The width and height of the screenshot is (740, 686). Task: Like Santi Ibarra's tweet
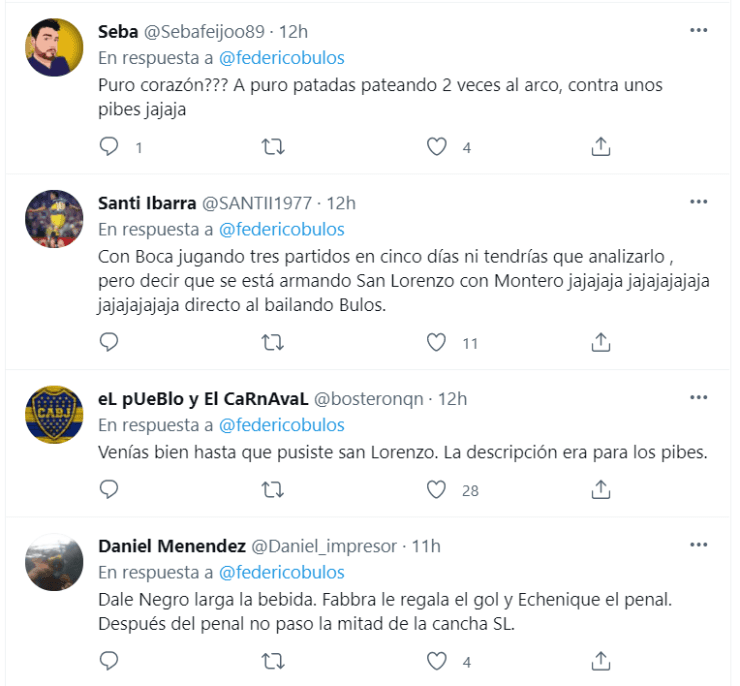[436, 343]
